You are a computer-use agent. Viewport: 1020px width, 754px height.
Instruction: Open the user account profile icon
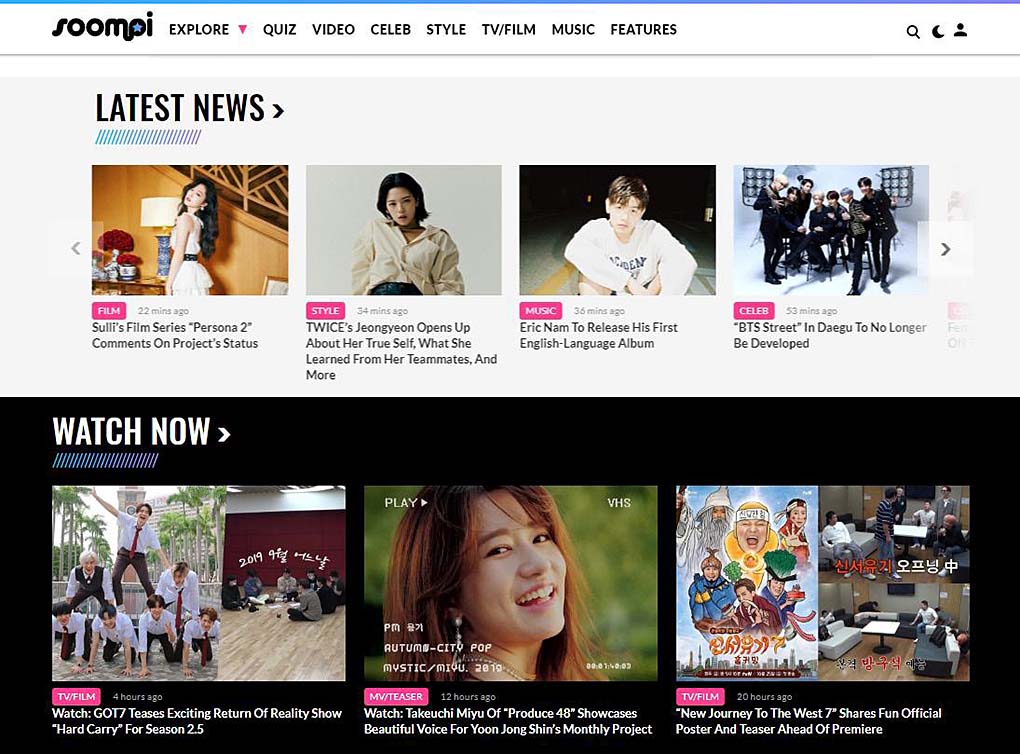click(x=960, y=30)
